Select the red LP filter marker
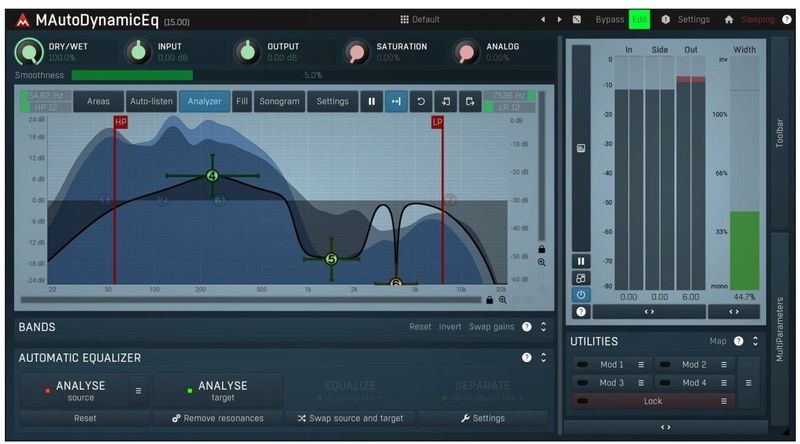The image size is (800, 444). (x=437, y=122)
